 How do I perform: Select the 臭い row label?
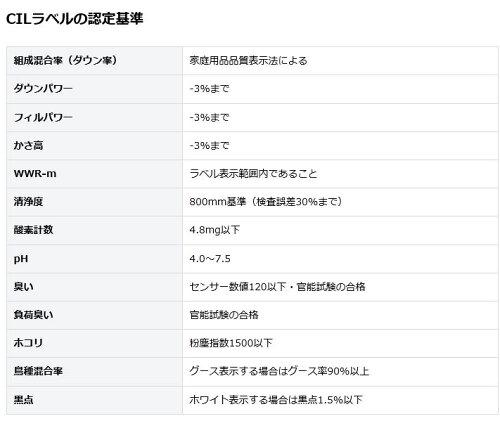coord(23,287)
